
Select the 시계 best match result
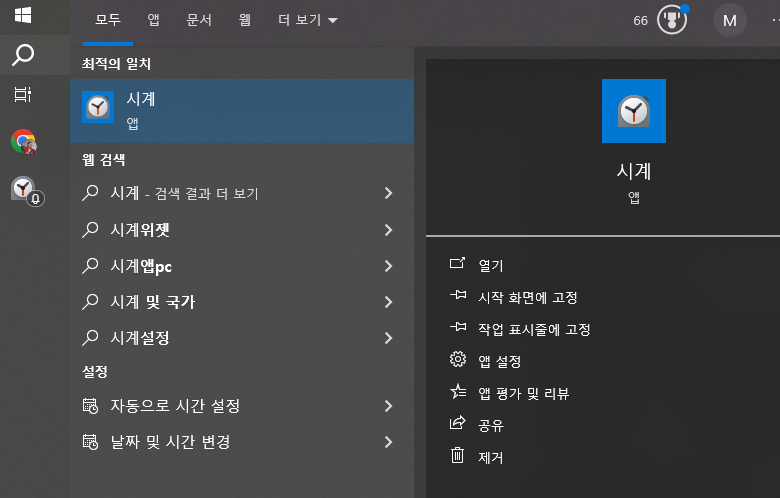click(x=242, y=111)
